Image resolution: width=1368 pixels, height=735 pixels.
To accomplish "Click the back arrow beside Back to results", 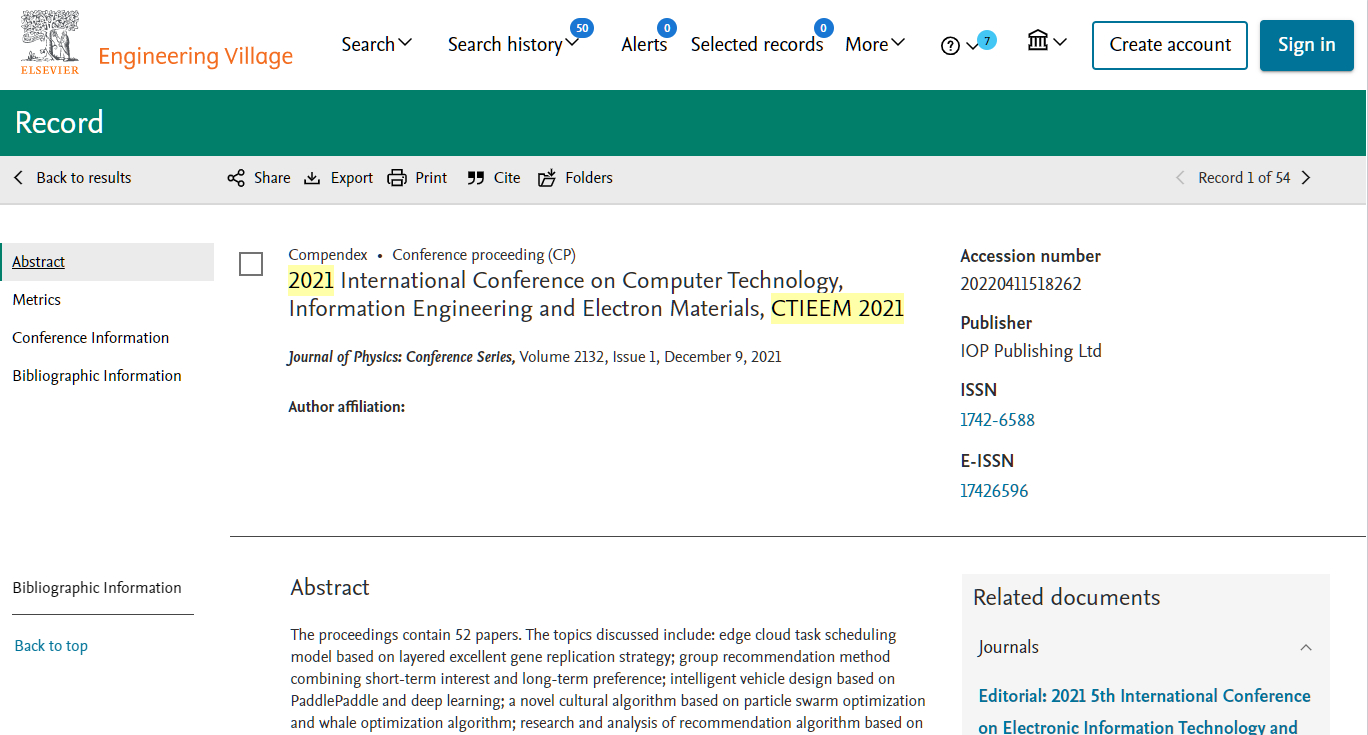I will coord(18,178).
